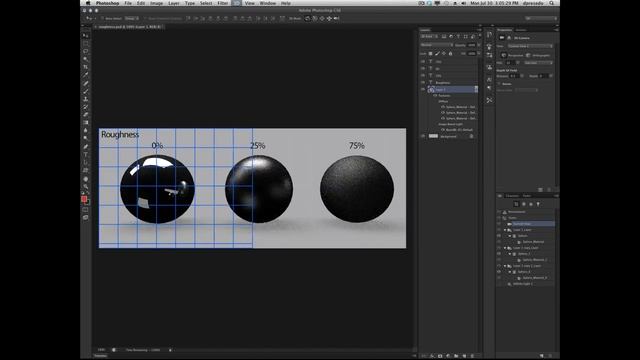The height and width of the screenshot is (360, 640).
Task: Open the Layer menu
Action: 174,3
